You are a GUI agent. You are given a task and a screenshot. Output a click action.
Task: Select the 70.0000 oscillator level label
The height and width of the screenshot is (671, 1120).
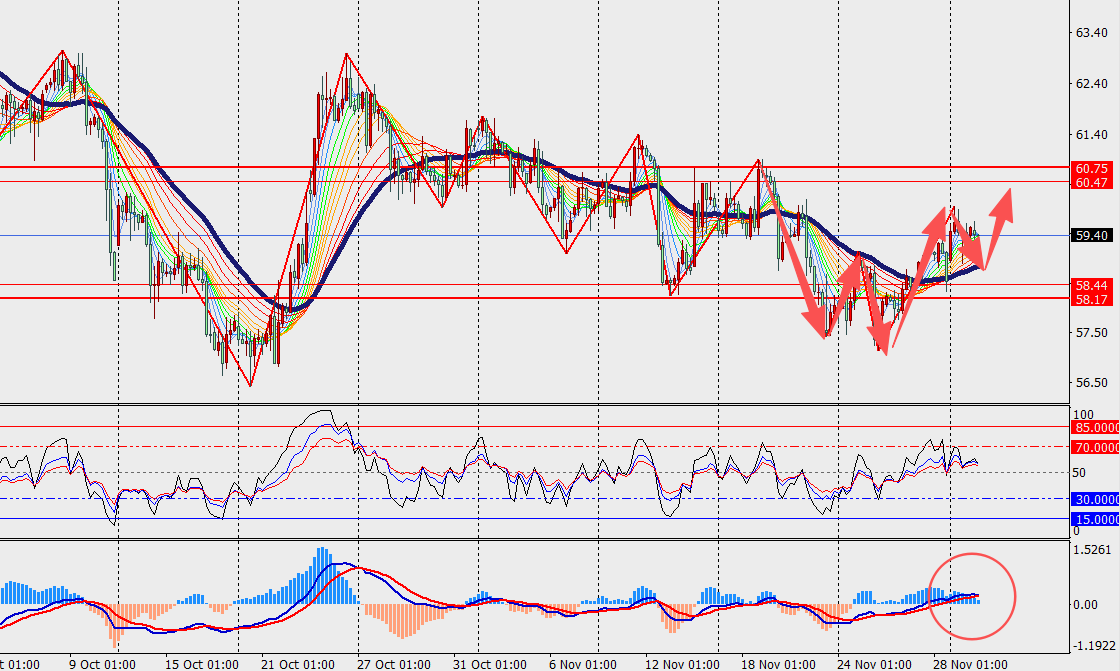coord(1093,447)
